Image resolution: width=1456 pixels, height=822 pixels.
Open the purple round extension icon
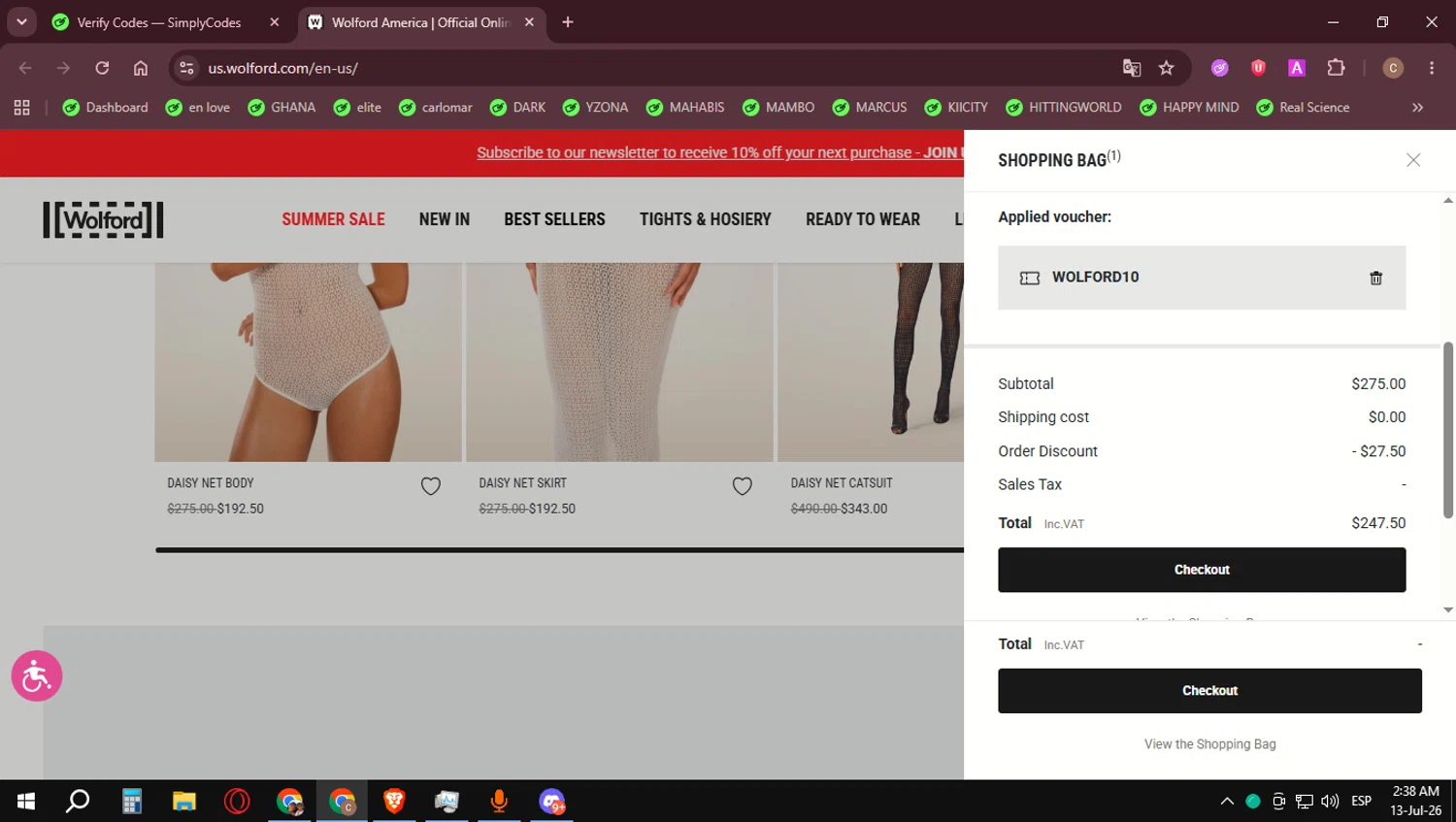click(x=1220, y=68)
